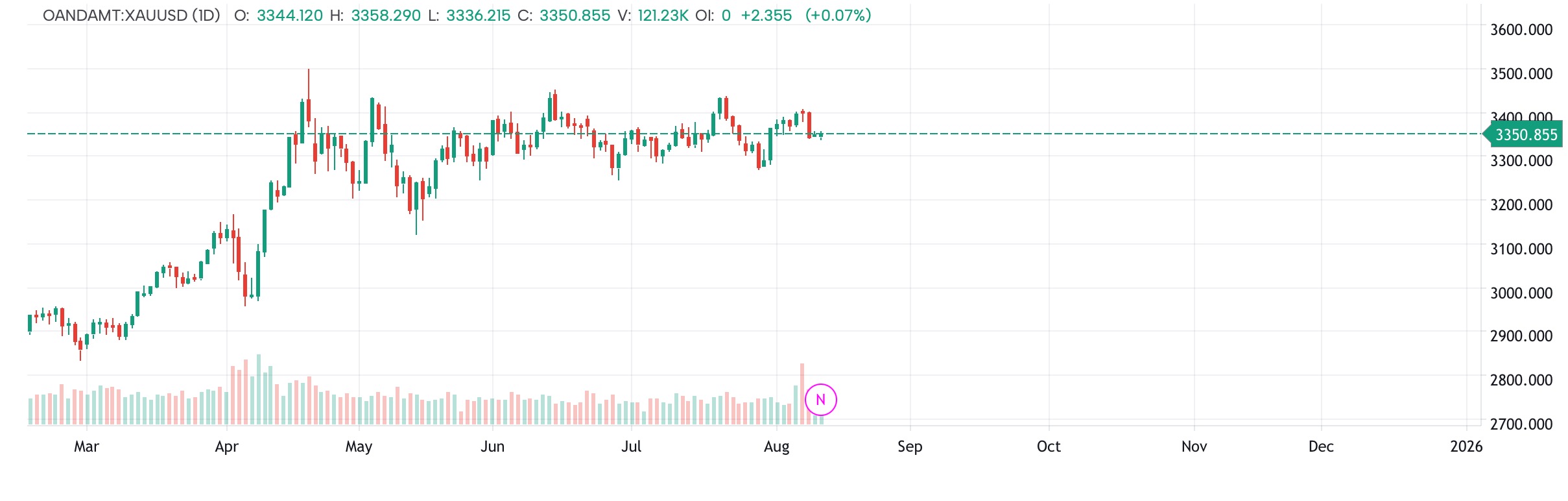1568x501 pixels.
Task: Click the May label on time axis
Action: click(x=359, y=446)
